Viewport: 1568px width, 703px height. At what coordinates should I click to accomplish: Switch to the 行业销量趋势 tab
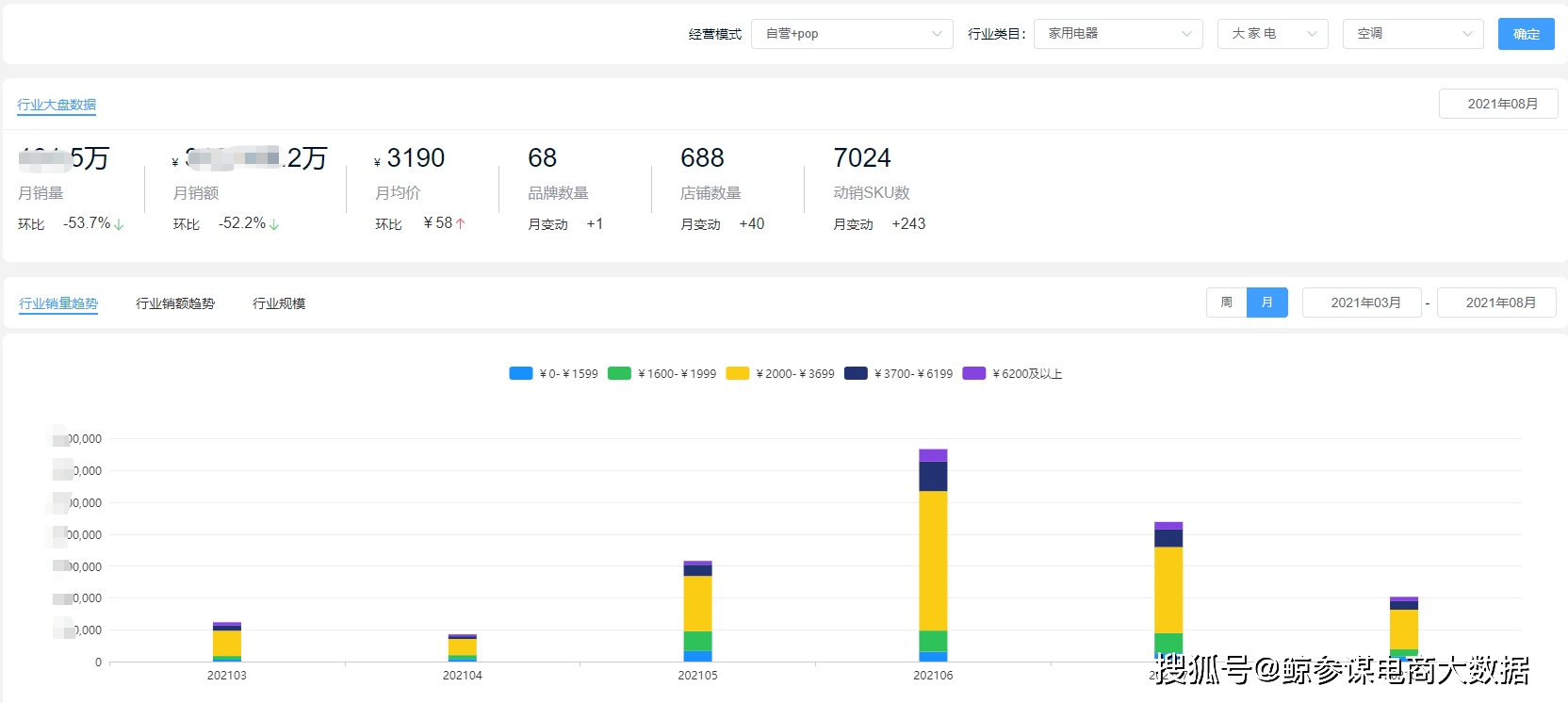click(58, 303)
